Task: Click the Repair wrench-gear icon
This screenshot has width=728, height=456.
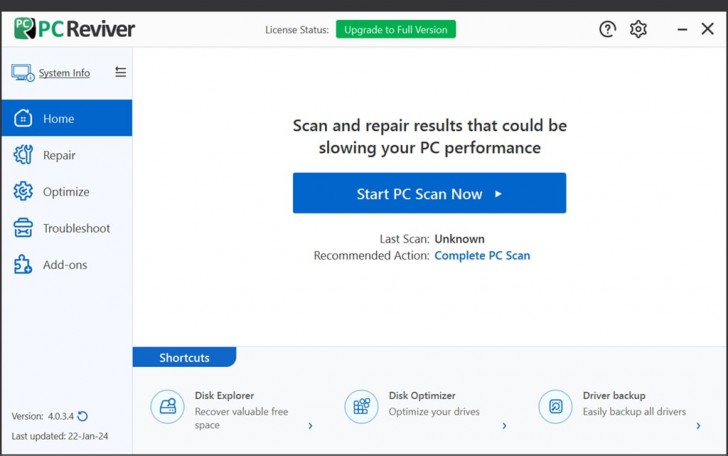Action: (x=23, y=155)
